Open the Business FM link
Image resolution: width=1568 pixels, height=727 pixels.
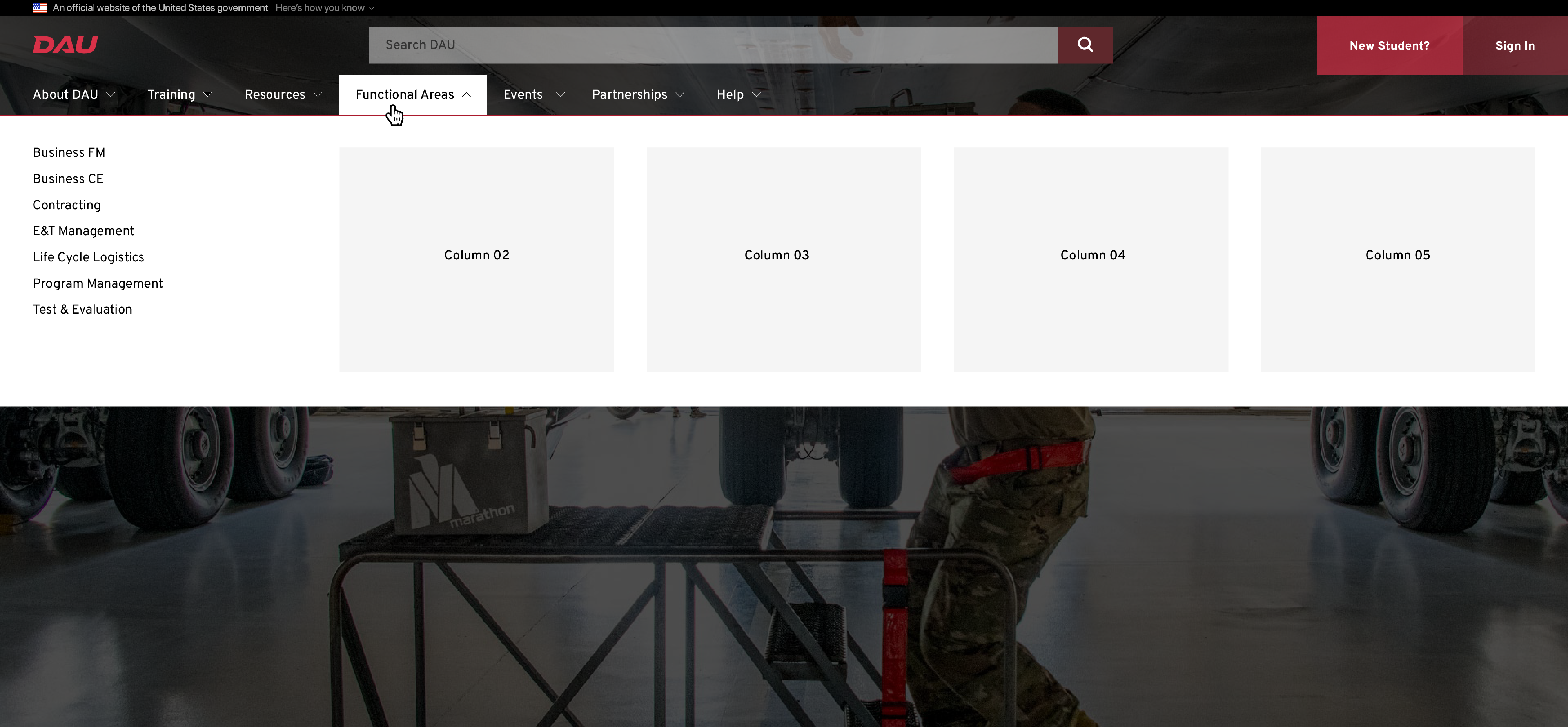[x=69, y=153]
